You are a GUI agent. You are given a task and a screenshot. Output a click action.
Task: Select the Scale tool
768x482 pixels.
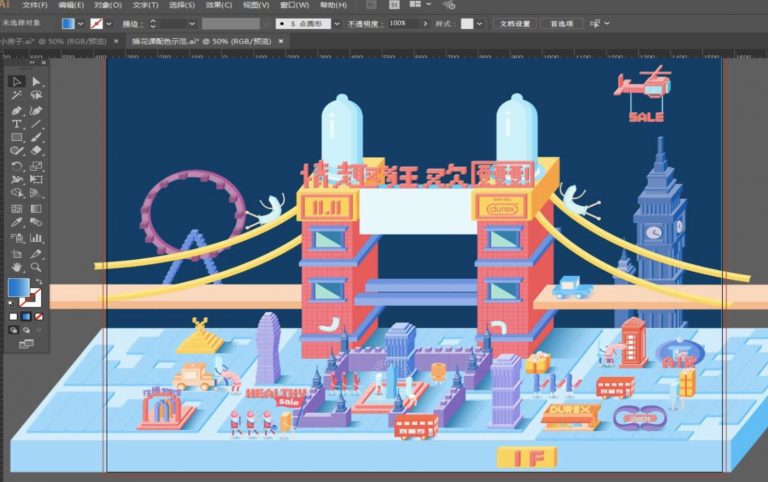click(36, 166)
